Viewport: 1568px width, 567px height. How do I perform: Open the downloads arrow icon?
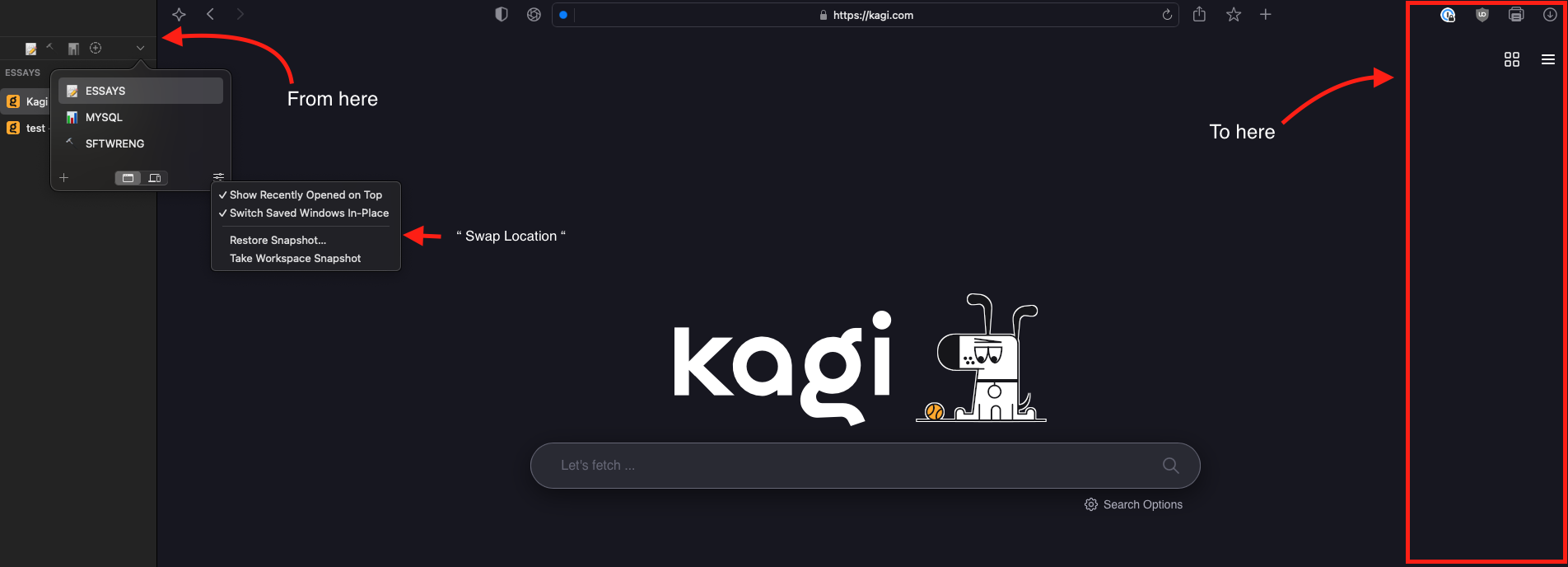click(x=1550, y=15)
